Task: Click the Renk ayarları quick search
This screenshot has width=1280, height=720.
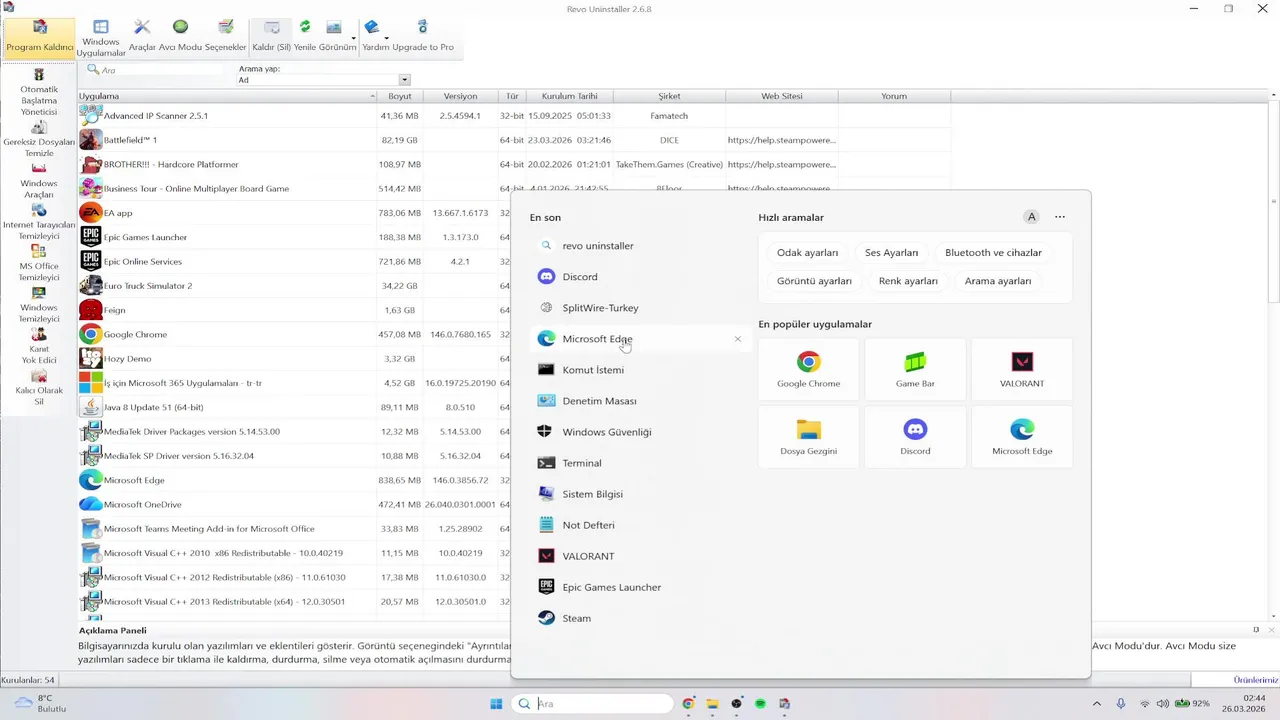Action: click(908, 281)
